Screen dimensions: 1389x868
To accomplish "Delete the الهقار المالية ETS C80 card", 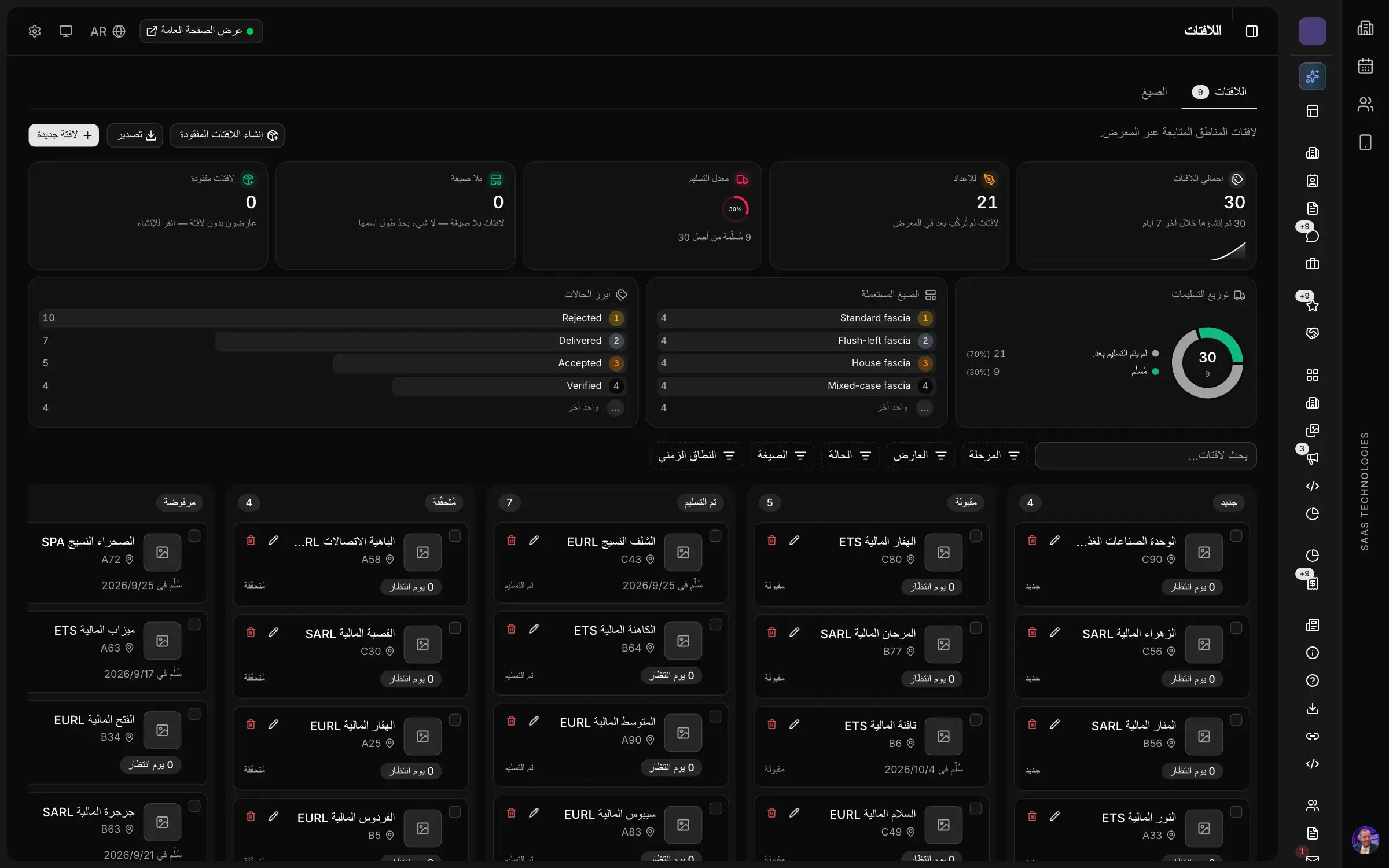I will pyautogui.click(x=771, y=540).
